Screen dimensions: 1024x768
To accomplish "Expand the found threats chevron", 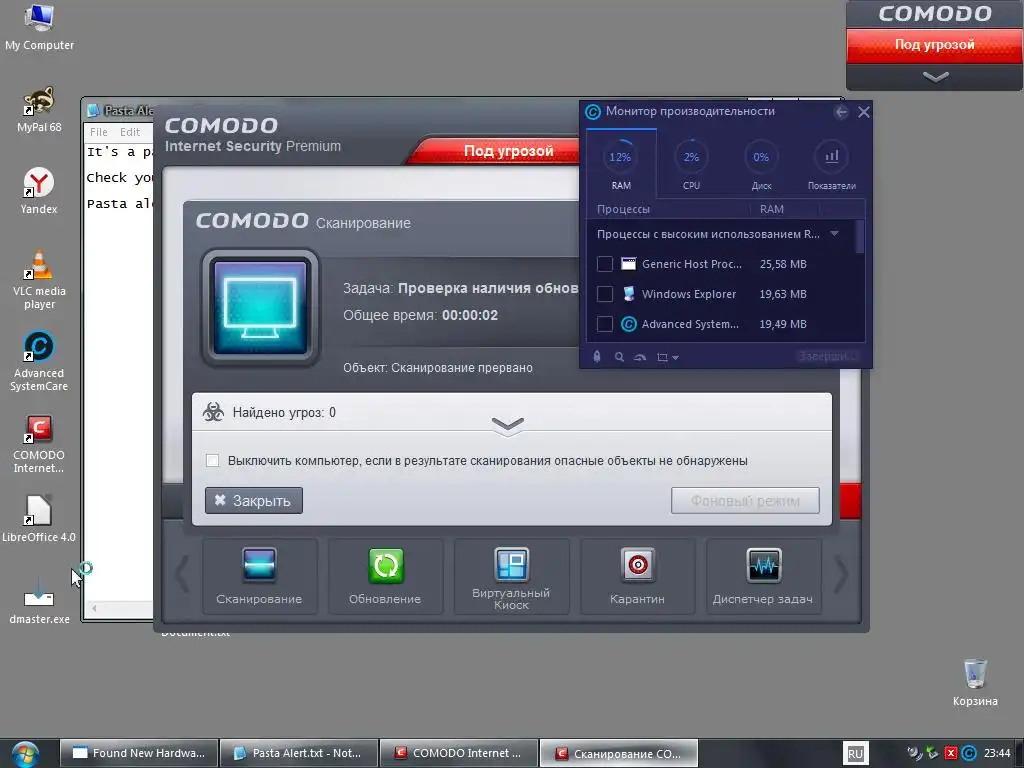I will (507, 425).
